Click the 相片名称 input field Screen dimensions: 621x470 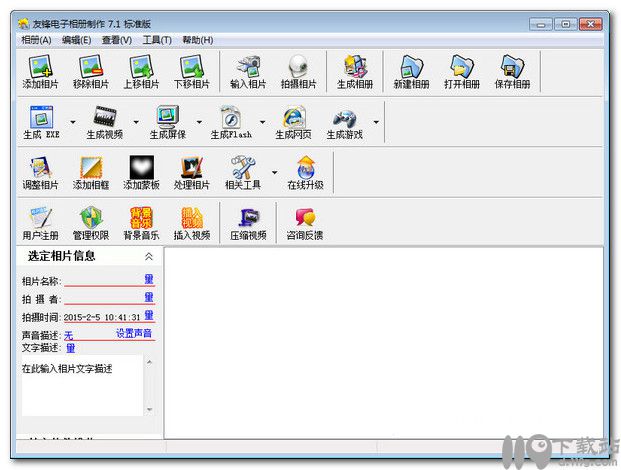point(104,280)
